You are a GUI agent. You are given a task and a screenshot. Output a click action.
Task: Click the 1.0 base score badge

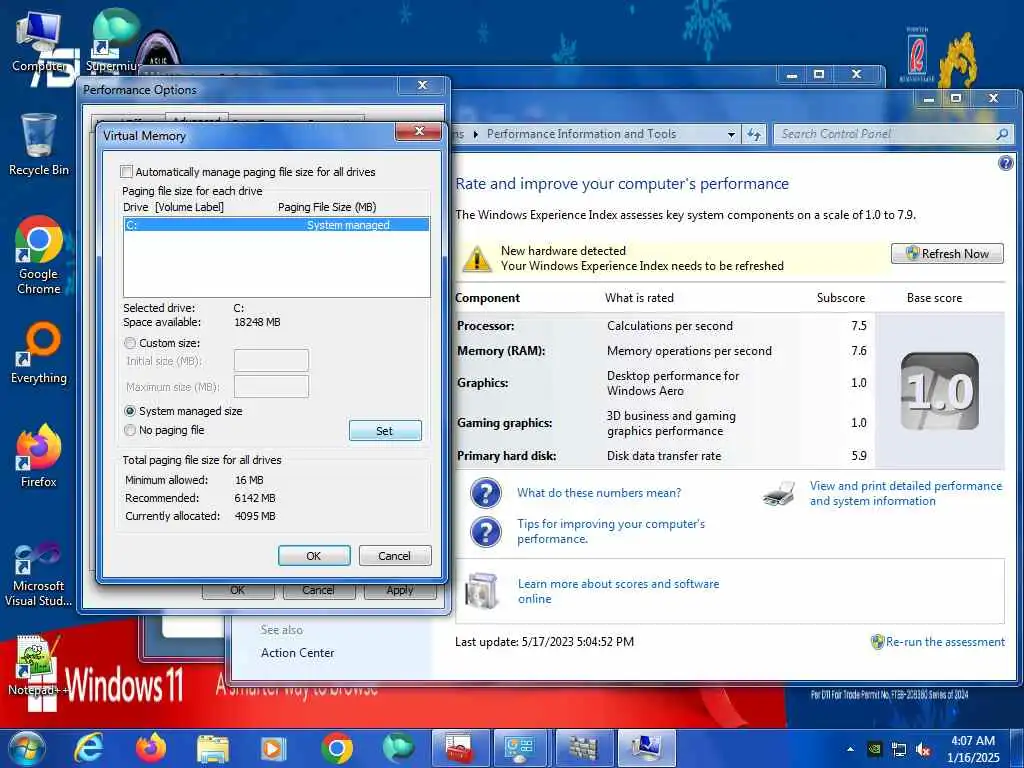(x=939, y=391)
